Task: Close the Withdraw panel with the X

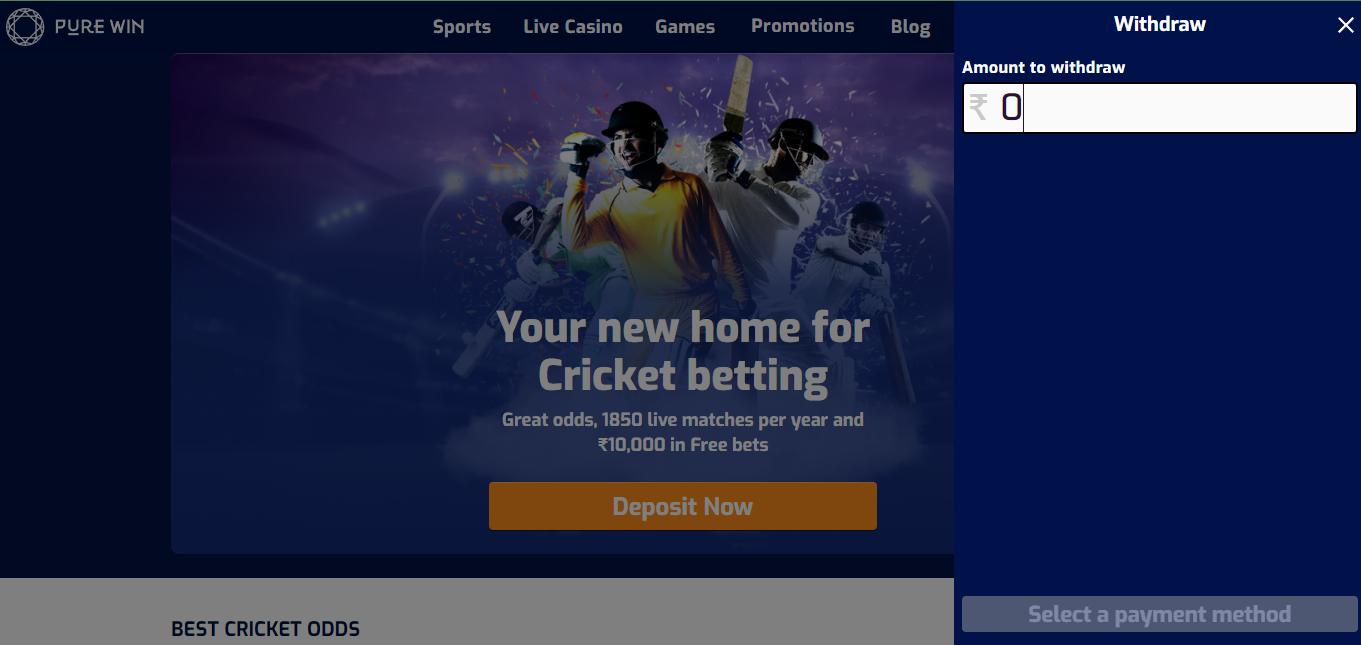Action: (x=1345, y=26)
